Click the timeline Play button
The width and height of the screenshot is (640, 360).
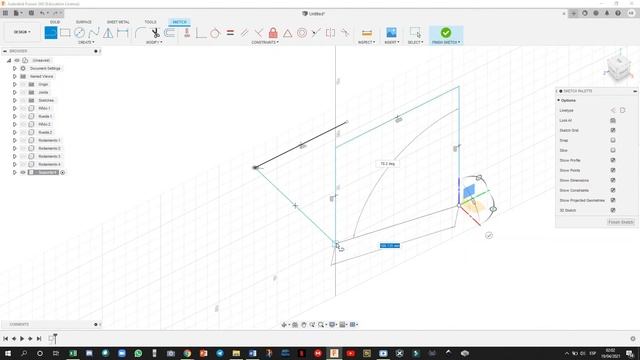22,338
